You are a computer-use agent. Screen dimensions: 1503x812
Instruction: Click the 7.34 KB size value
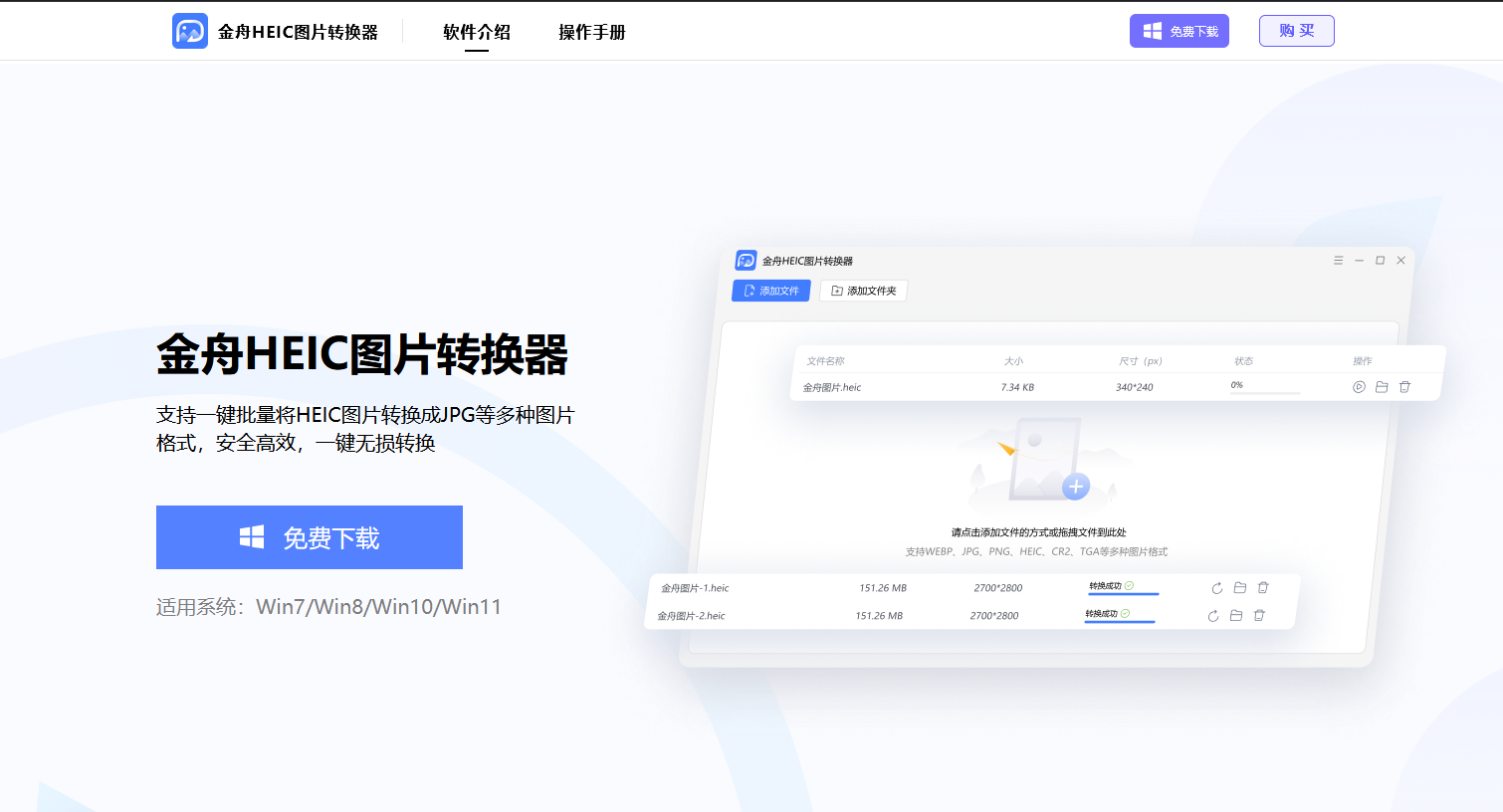tap(1017, 387)
